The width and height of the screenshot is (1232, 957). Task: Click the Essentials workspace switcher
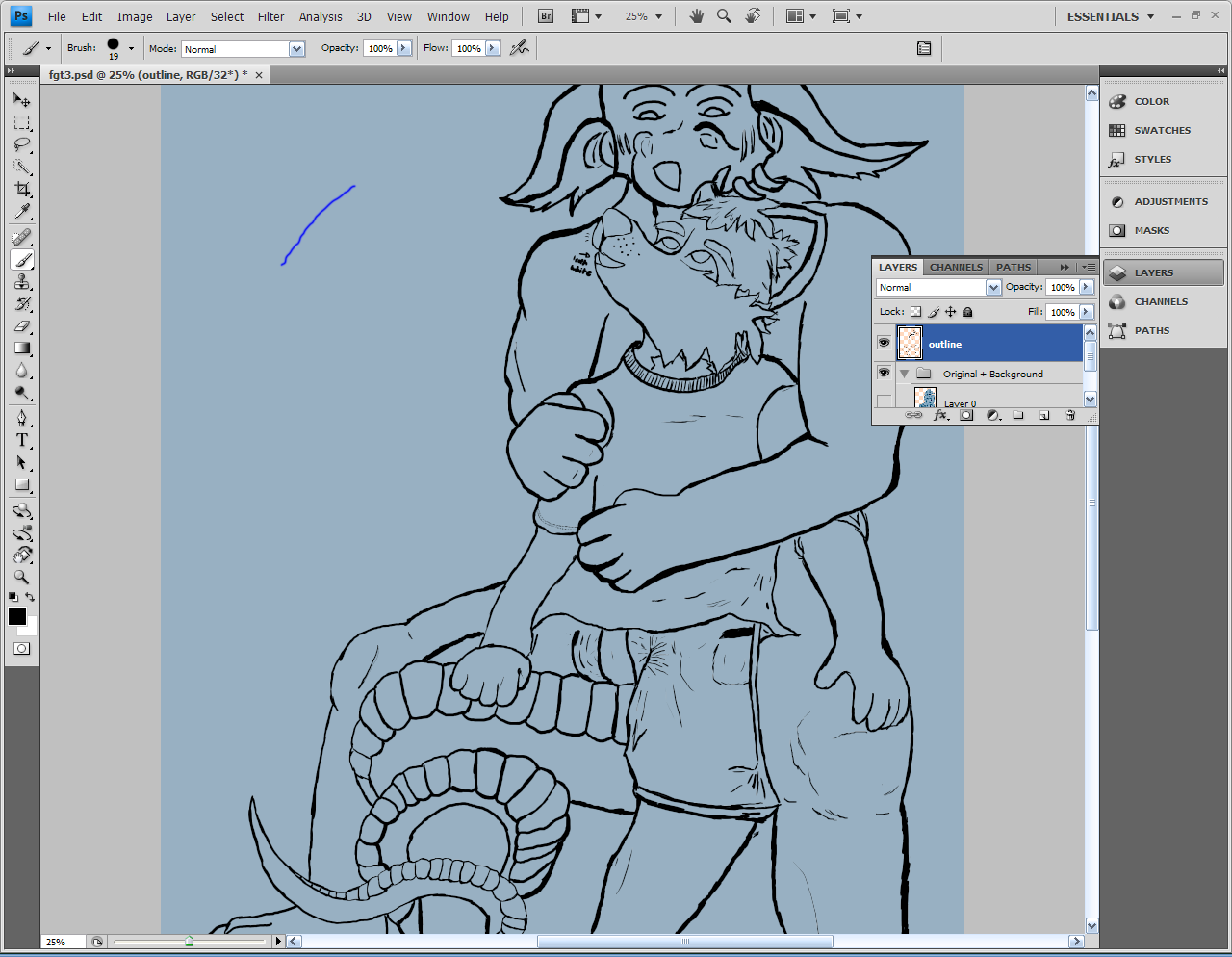[1110, 16]
